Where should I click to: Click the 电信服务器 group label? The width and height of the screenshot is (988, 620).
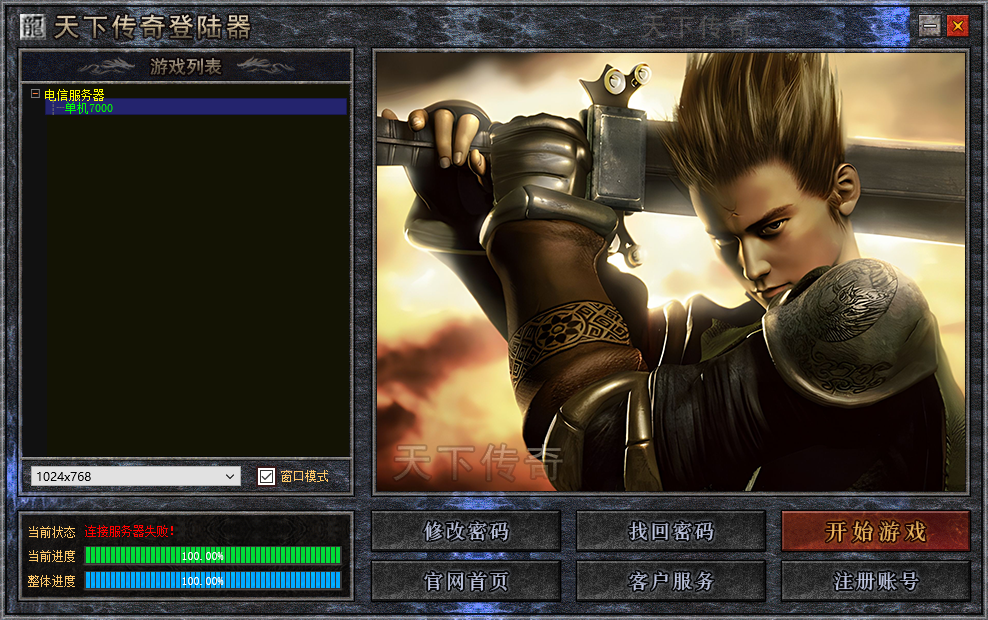pyautogui.click(x=74, y=95)
